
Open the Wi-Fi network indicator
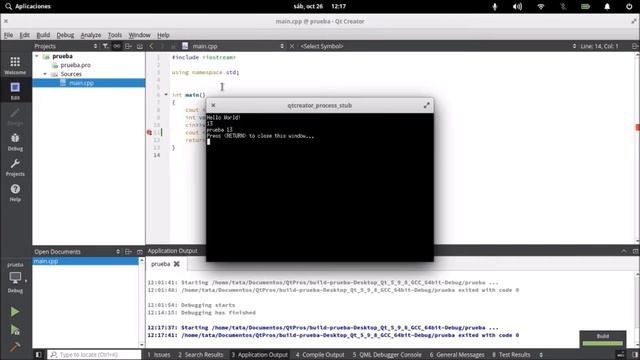point(541,7)
